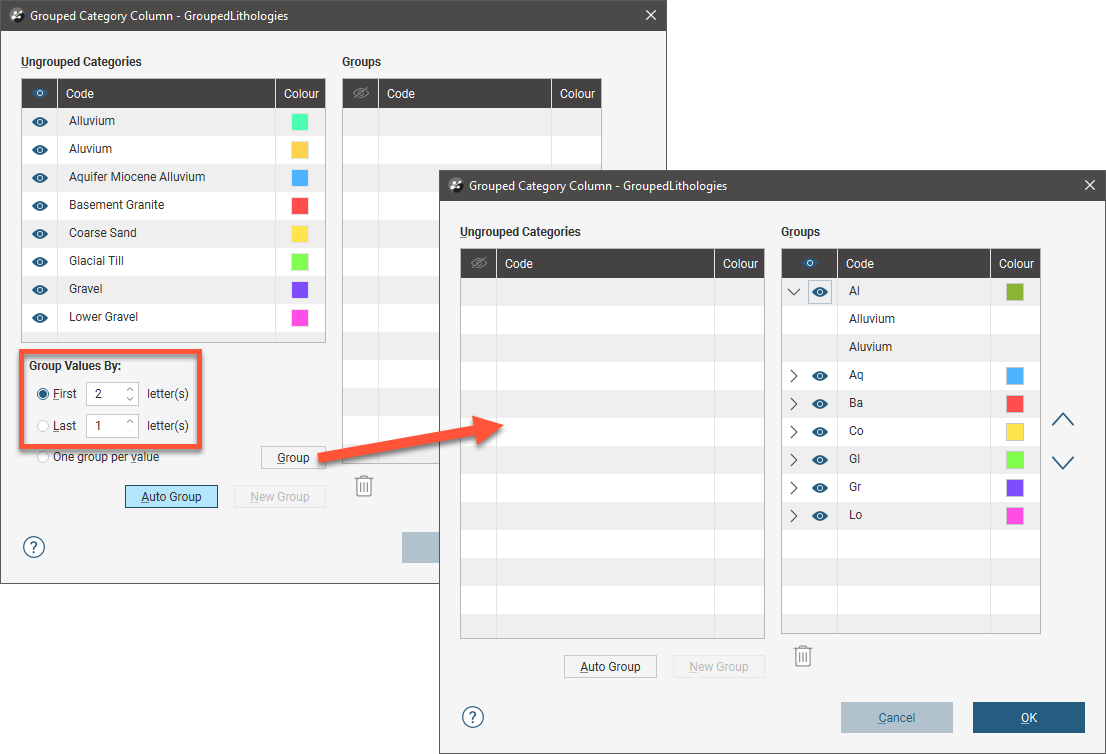Click the help icon in the back dialog
This screenshot has width=1106, height=754.
(x=34, y=547)
